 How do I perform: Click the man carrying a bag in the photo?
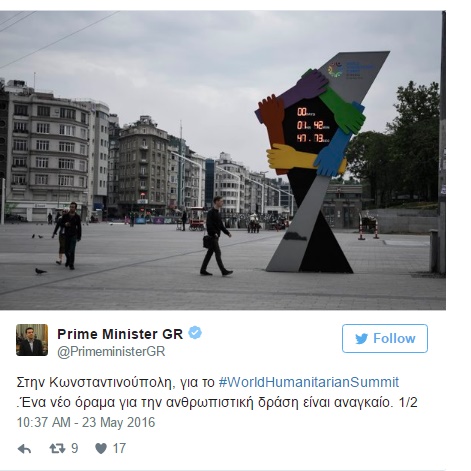click(x=216, y=236)
